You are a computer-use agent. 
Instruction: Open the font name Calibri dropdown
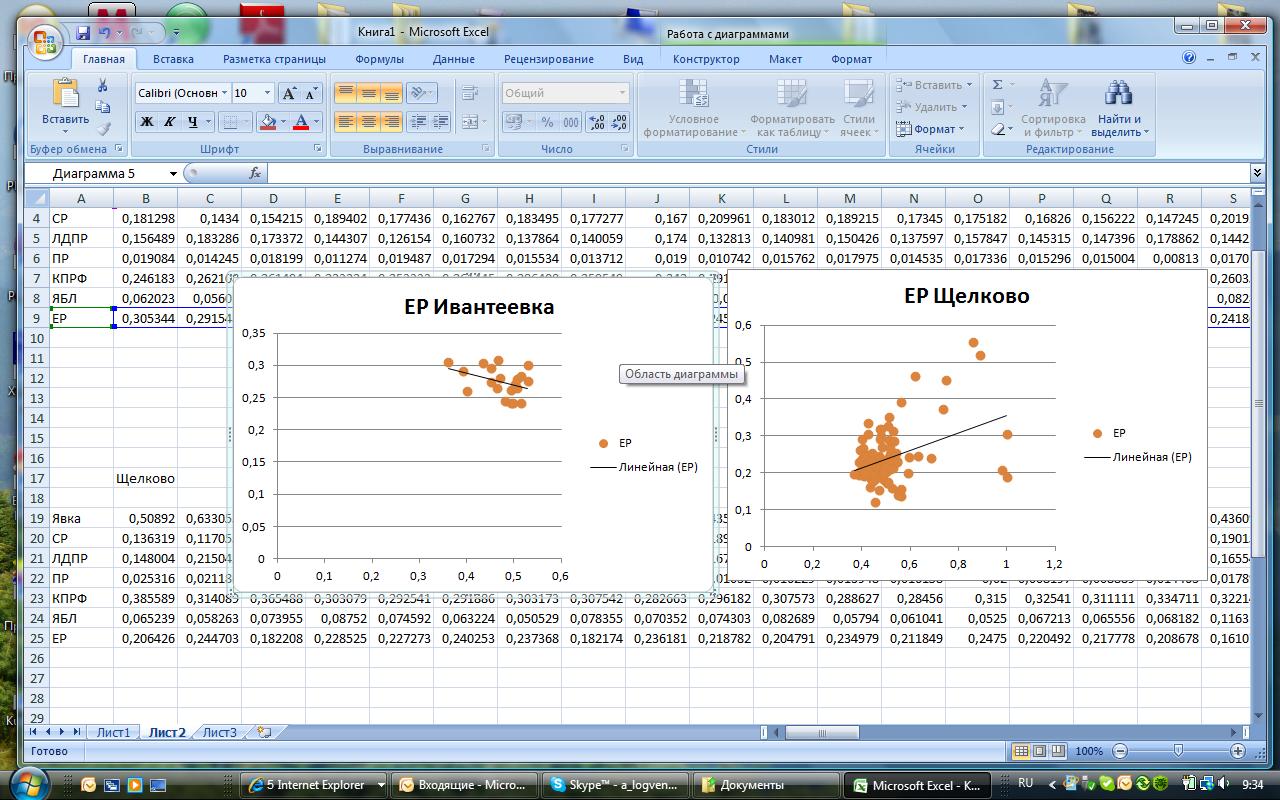tap(225, 93)
